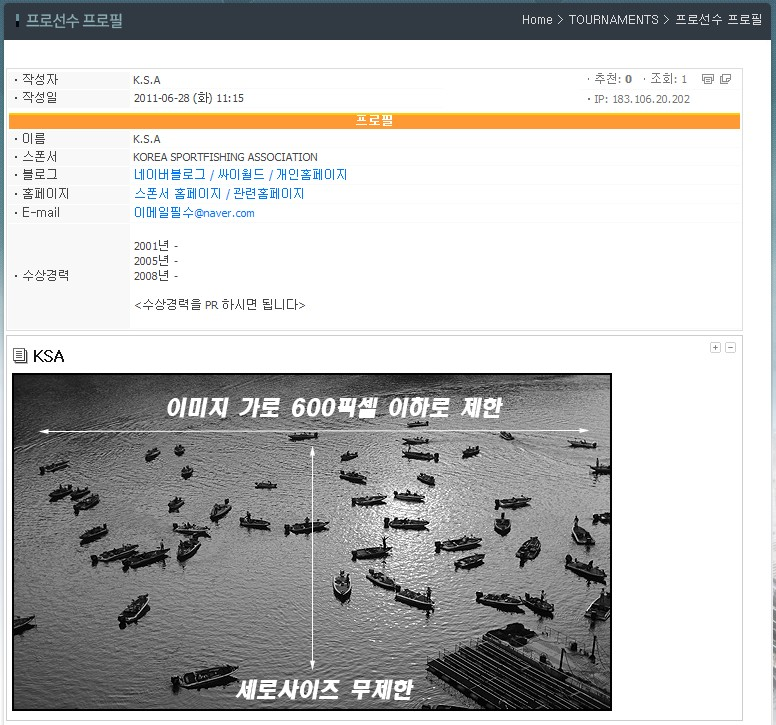Open the 싸이월드 link
This screenshot has width=776, height=725.
tap(241, 174)
